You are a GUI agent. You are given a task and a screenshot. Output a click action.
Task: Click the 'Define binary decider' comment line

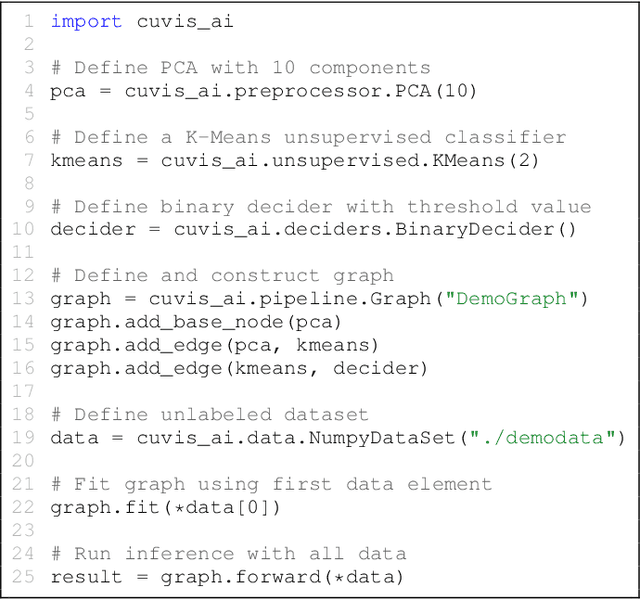click(x=320, y=207)
